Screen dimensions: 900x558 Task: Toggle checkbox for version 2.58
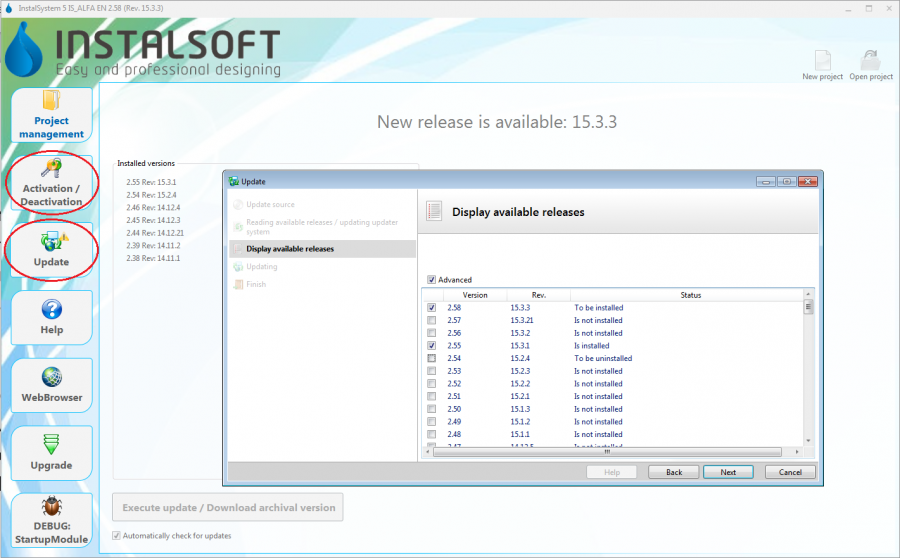coord(432,308)
